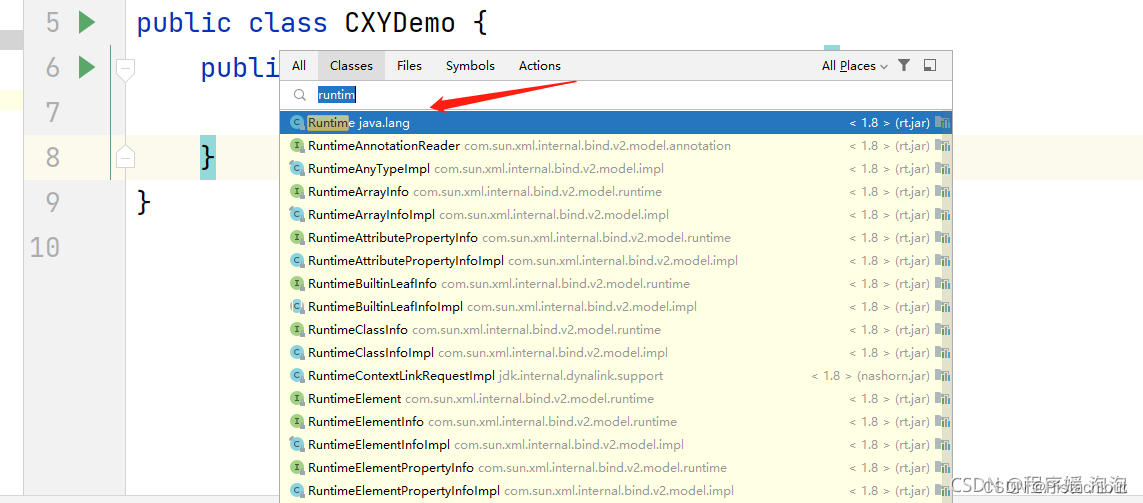
Task: Open the All Places scope dropdown
Action: click(854, 66)
